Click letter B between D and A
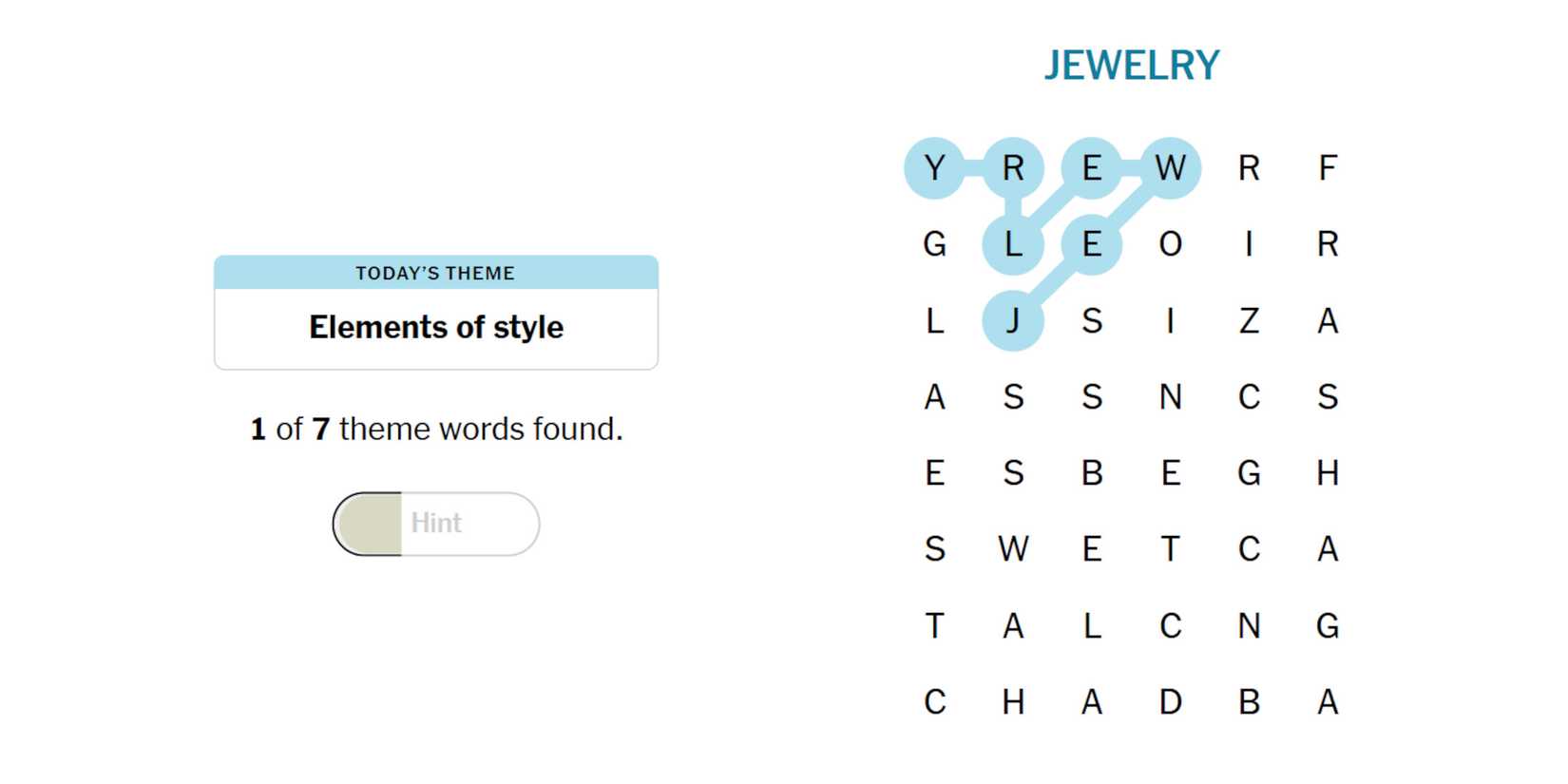This screenshot has width=1568, height=784. pos(1249,702)
